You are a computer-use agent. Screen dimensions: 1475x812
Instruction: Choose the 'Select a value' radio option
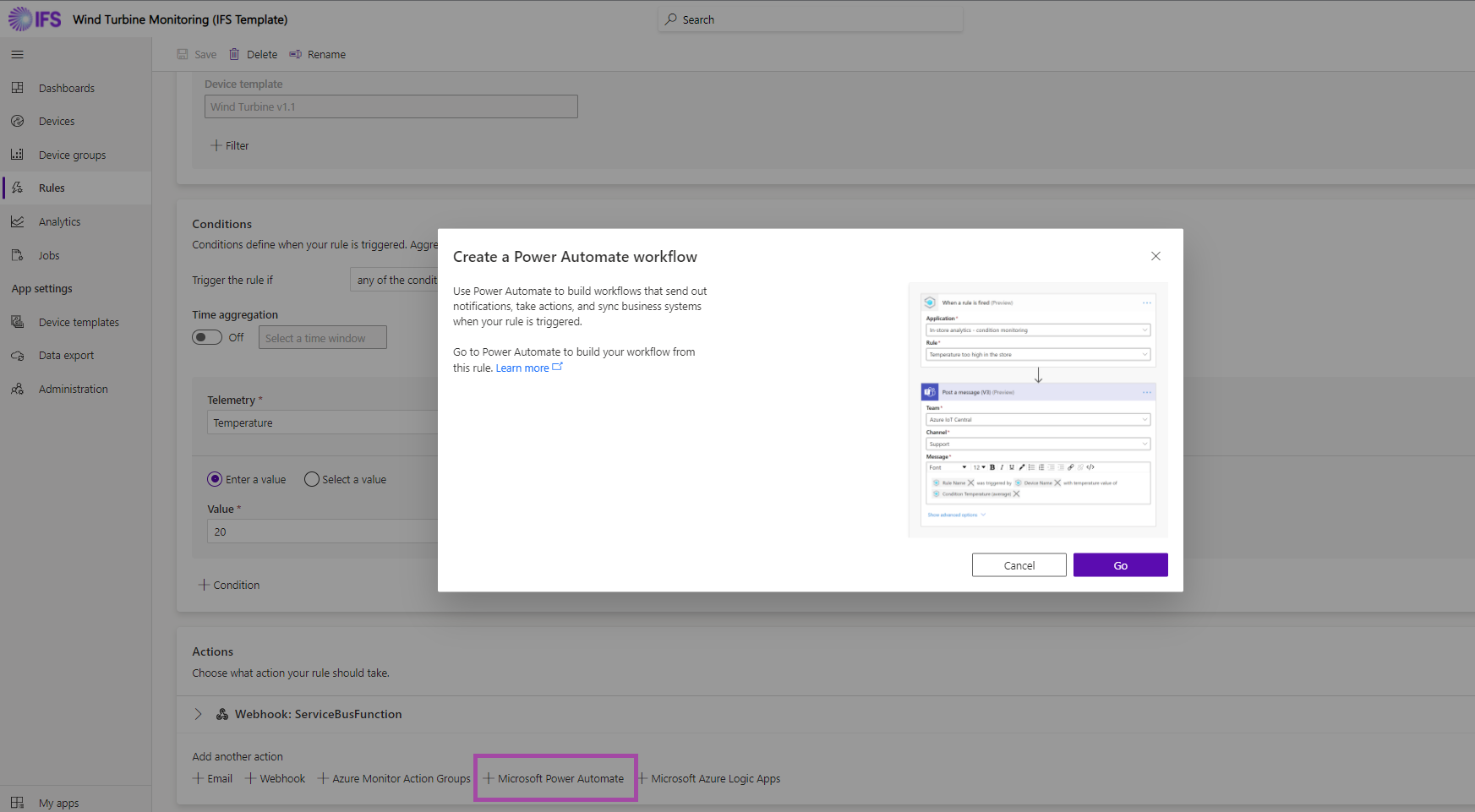[x=312, y=479]
